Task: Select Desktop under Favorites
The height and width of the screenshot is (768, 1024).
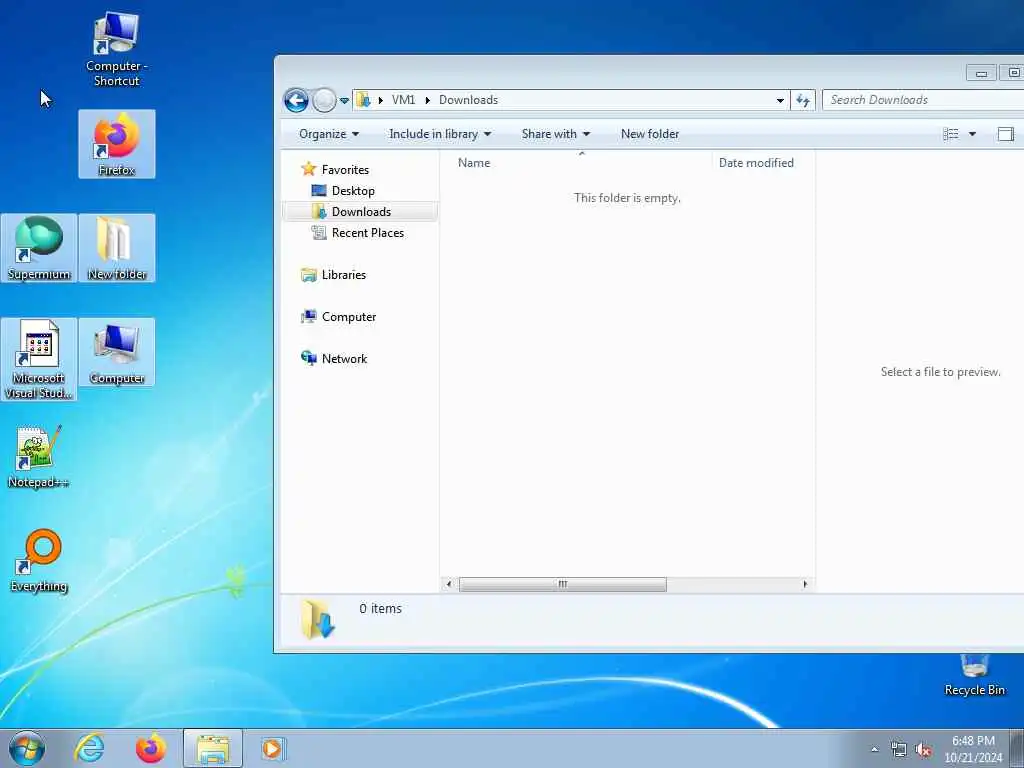Action: pyautogui.click(x=353, y=191)
